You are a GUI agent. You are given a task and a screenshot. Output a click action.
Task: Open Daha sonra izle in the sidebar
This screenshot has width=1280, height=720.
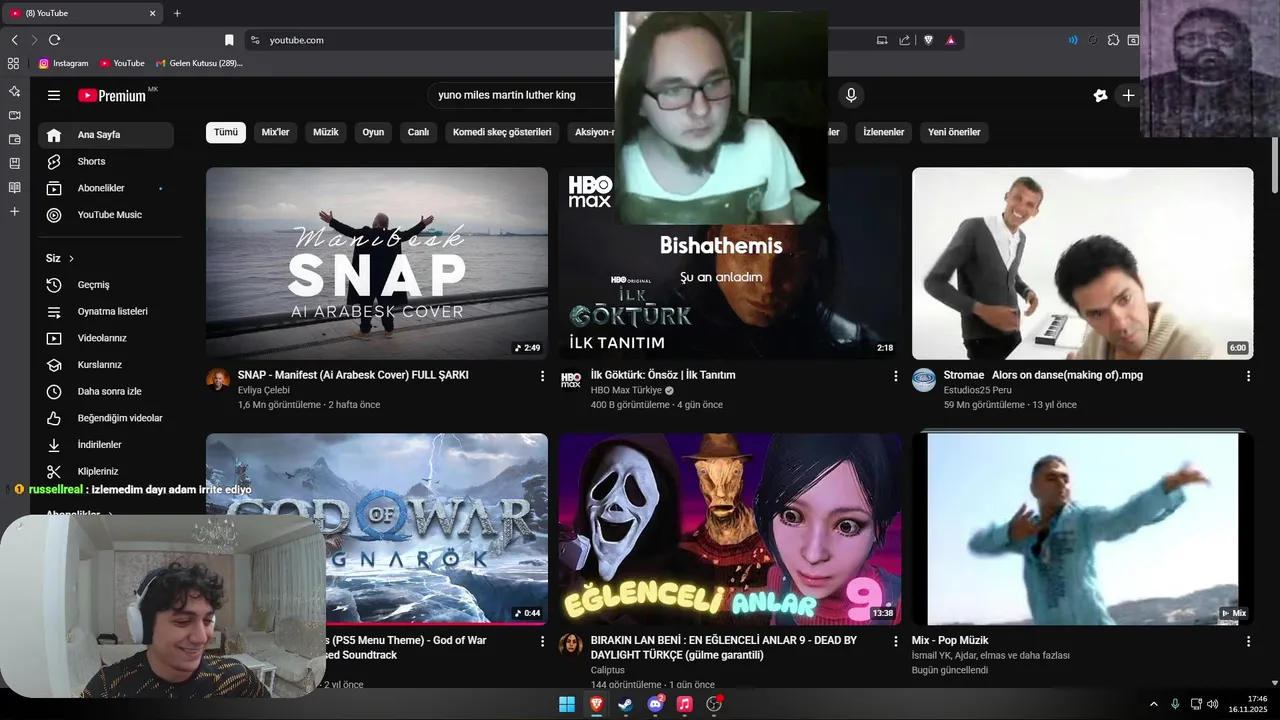106,391
